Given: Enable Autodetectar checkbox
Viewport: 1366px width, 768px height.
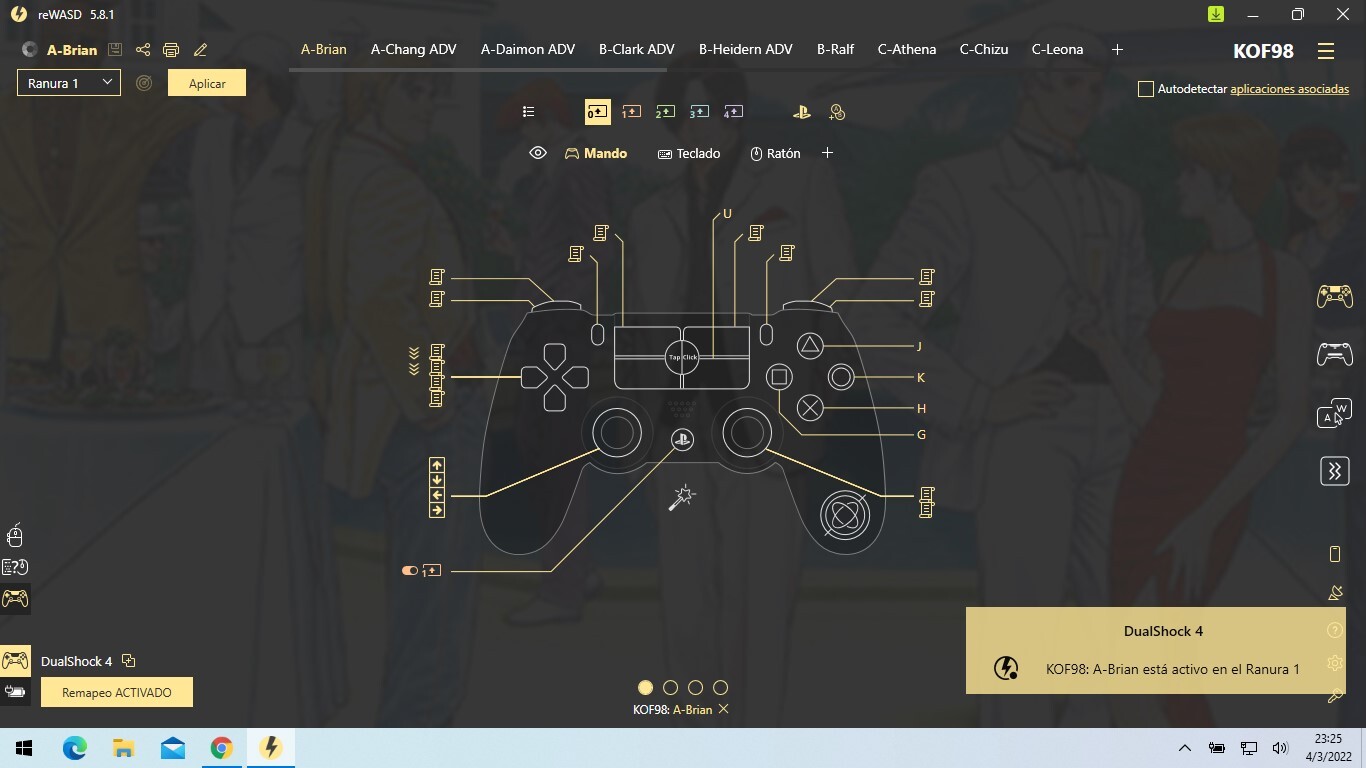Looking at the screenshot, I should pyautogui.click(x=1146, y=89).
